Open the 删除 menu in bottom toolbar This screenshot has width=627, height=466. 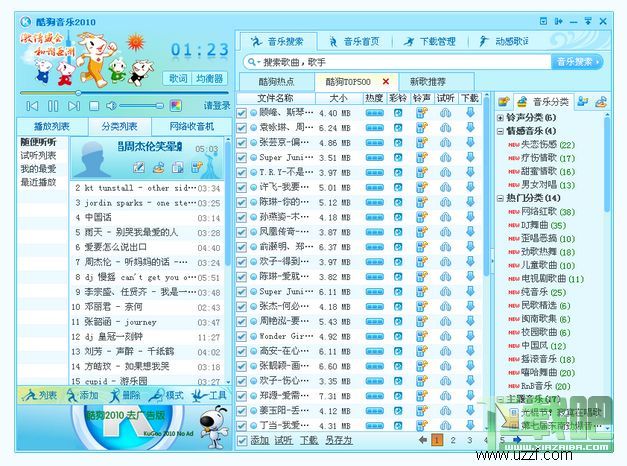(x=125, y=396)
